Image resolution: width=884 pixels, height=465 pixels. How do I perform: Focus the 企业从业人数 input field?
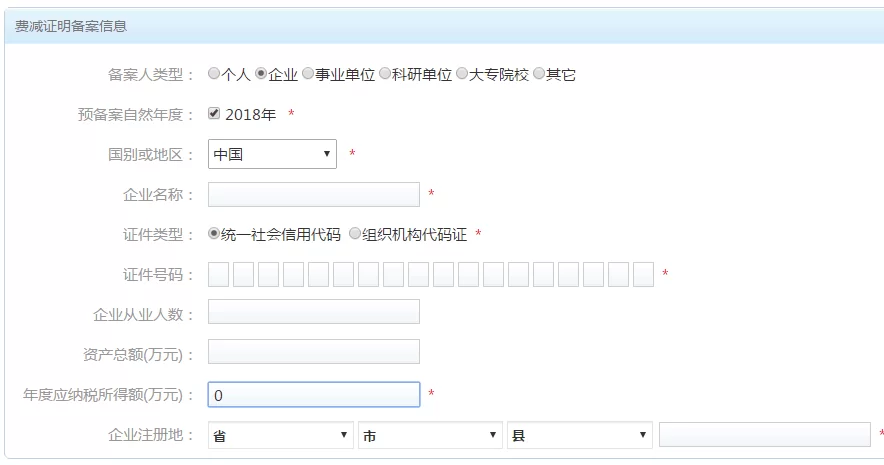(313, 312)
